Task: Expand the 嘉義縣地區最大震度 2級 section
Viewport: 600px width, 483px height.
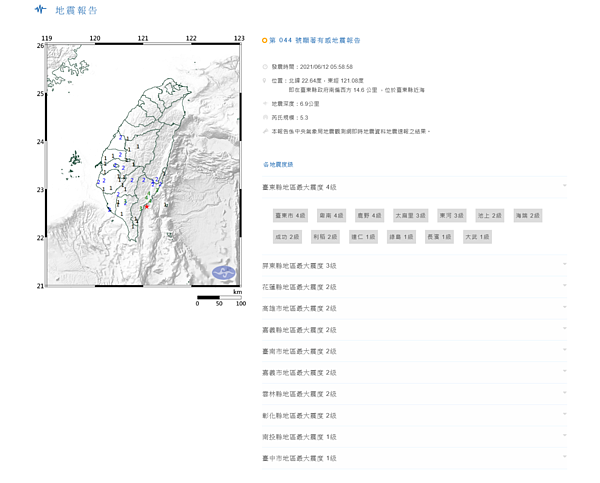Action: coord(414,330)
